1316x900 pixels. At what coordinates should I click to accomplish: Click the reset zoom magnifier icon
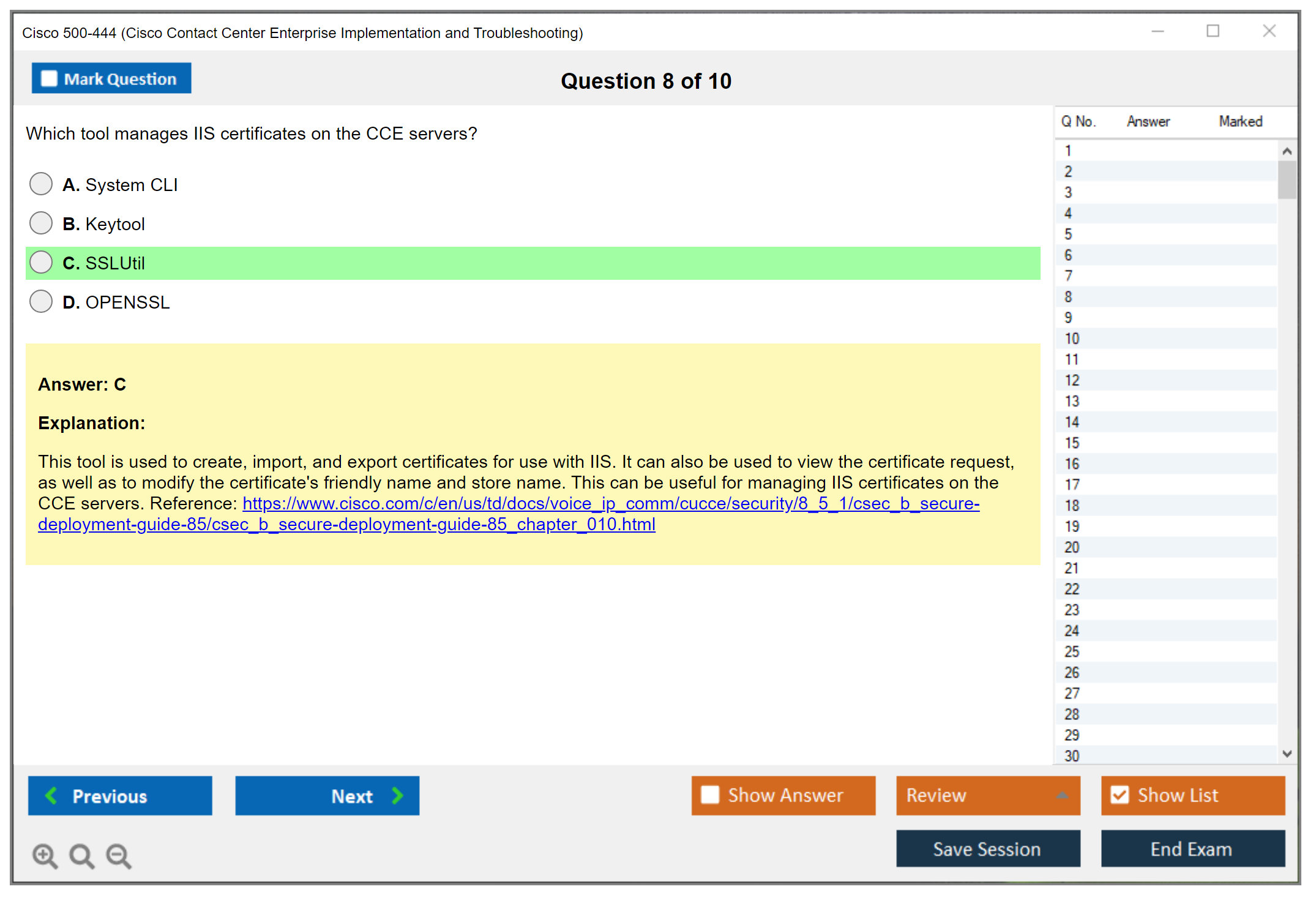(81, 855)
